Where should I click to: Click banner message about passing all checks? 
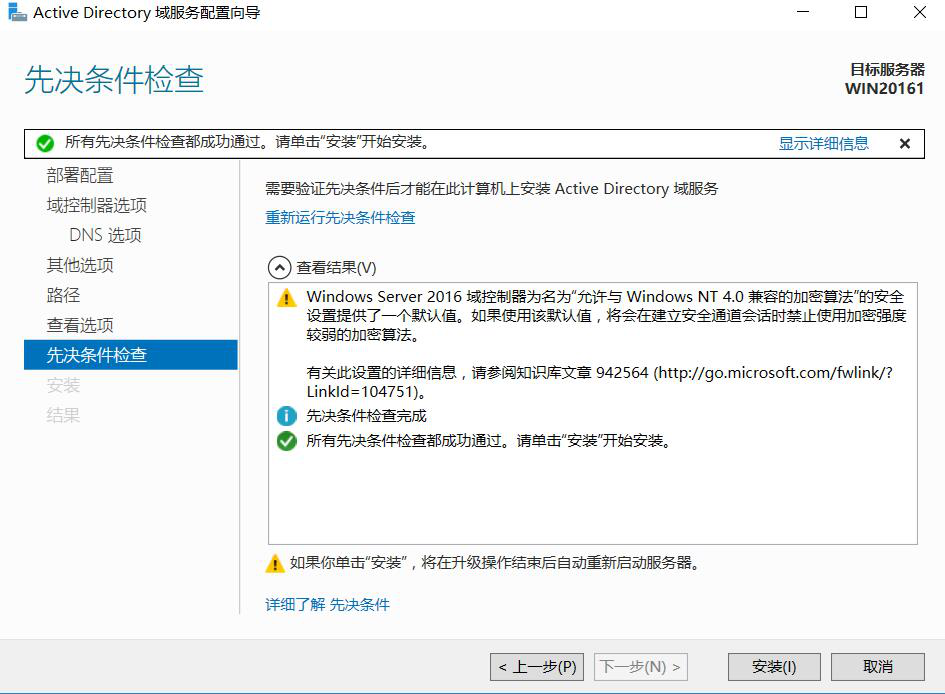(246, 142)
